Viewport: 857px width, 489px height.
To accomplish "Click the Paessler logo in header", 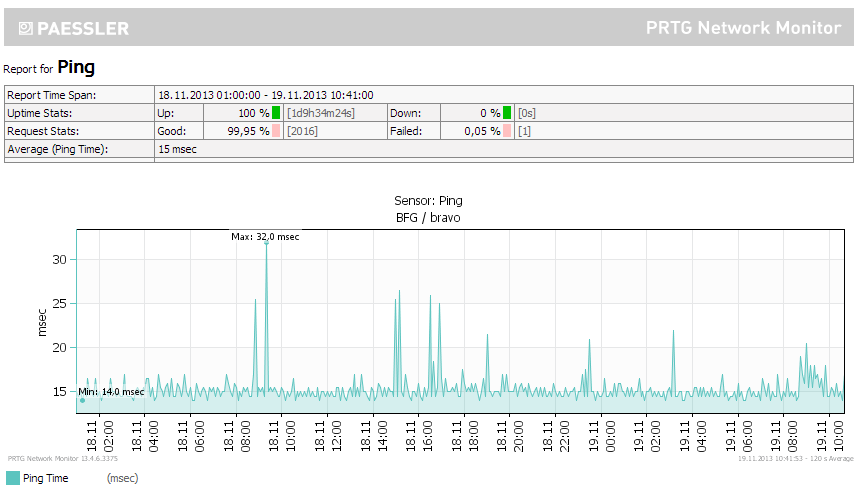I will click(74, 28).
